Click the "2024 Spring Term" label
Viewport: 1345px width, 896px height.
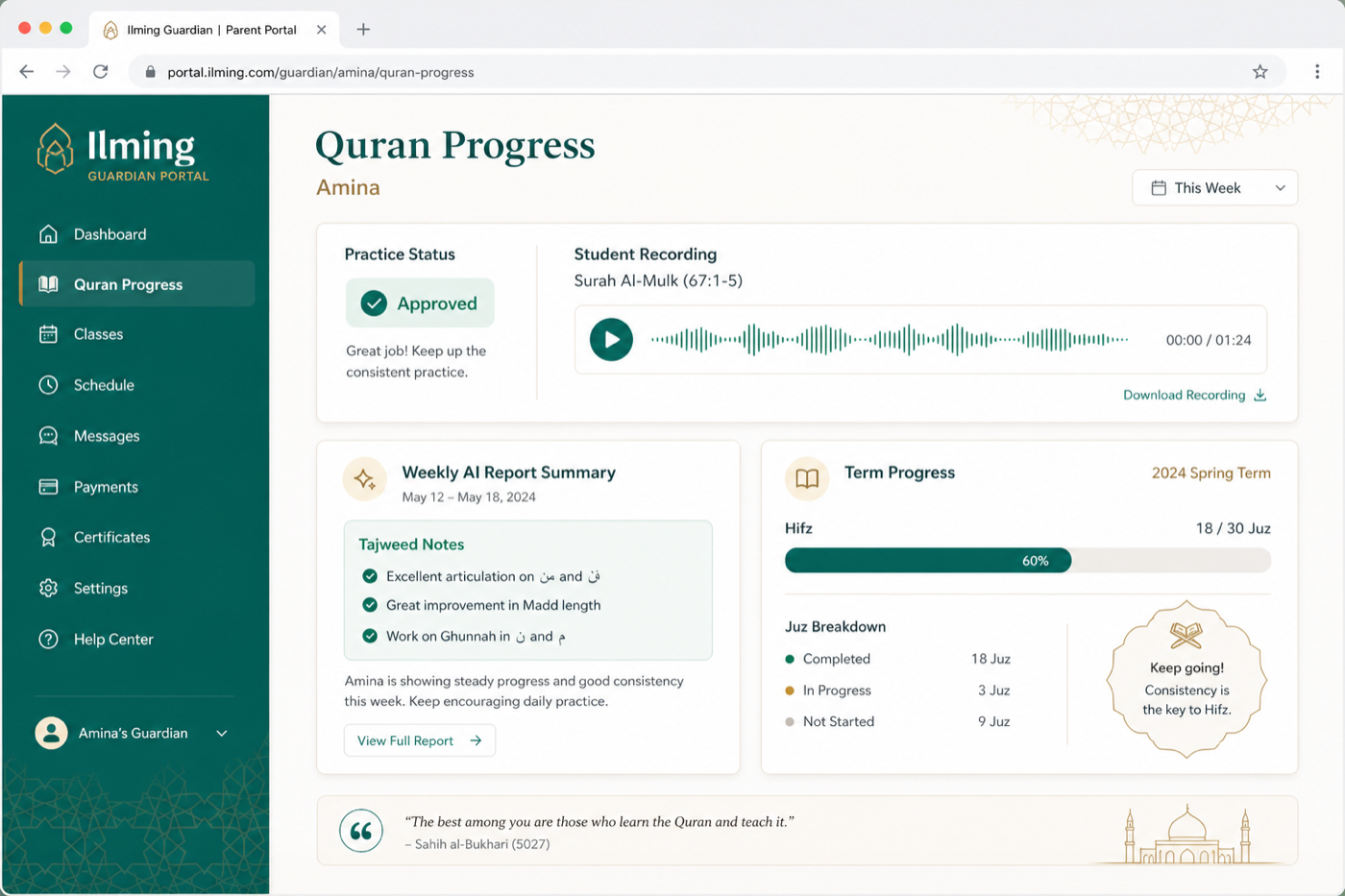click(x=1210, y=473)
